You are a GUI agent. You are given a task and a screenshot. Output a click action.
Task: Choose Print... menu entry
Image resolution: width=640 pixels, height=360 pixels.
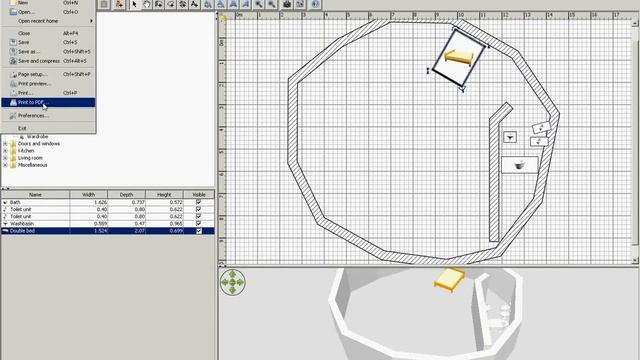click(x=48, y=93)
